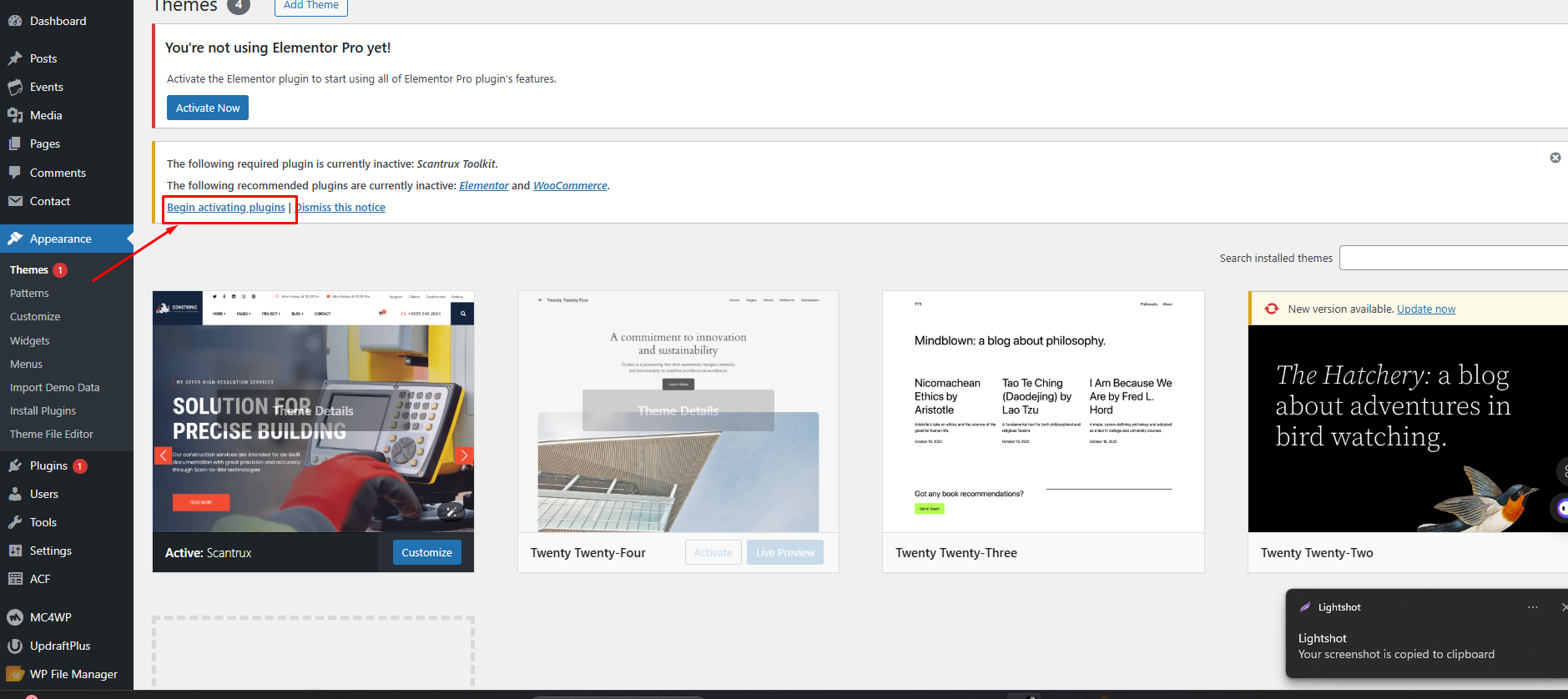Click the Posts menu label
Image resolution: width=1568 pixels, height=699 pixels.
click(x=43, y=58)
